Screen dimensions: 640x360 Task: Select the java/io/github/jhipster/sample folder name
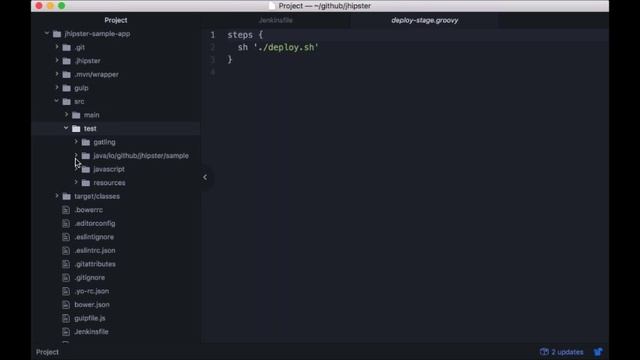tap(141, 156)
